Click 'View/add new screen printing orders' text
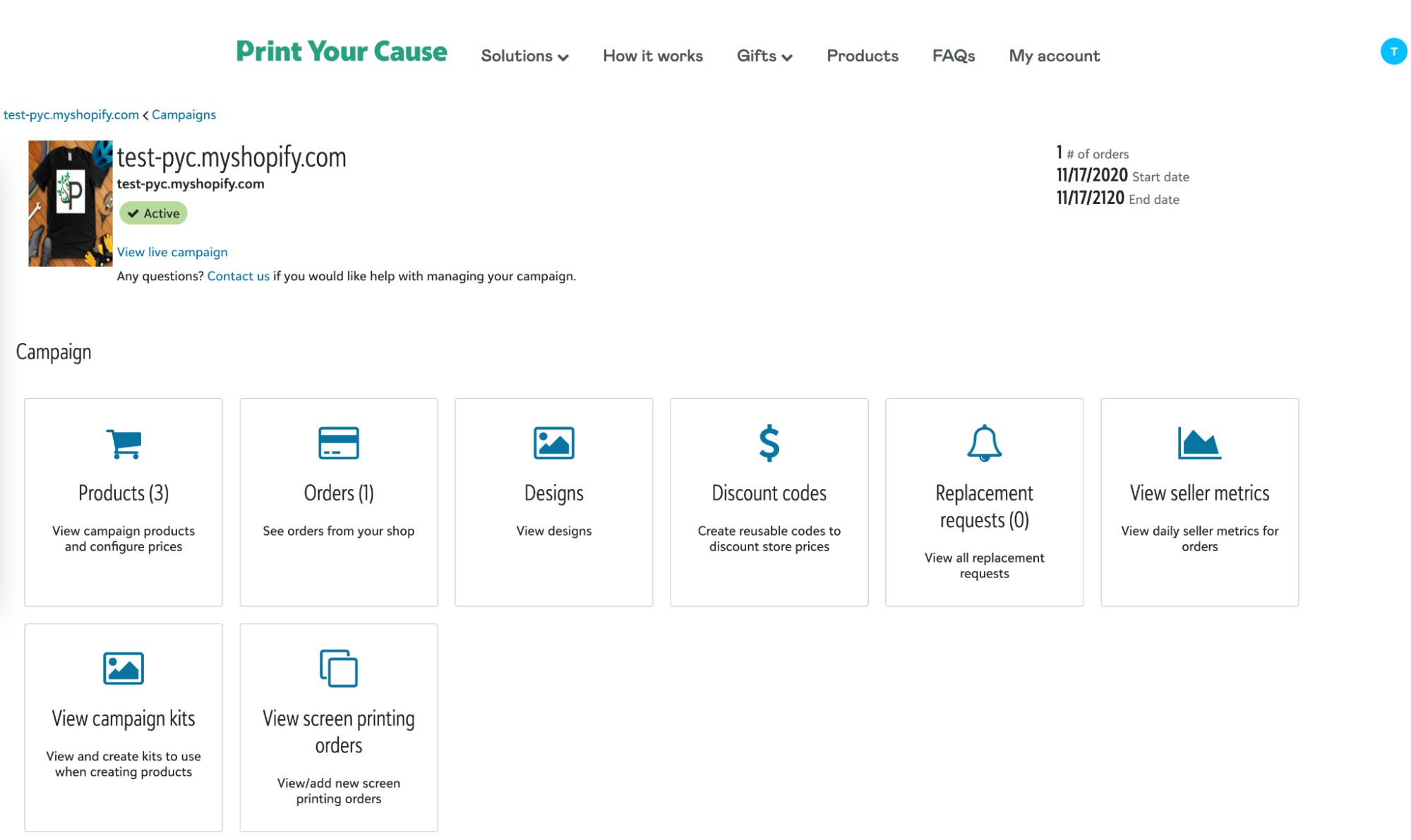The height and width of the screenshot is (840, 1411). coord(339,791)
